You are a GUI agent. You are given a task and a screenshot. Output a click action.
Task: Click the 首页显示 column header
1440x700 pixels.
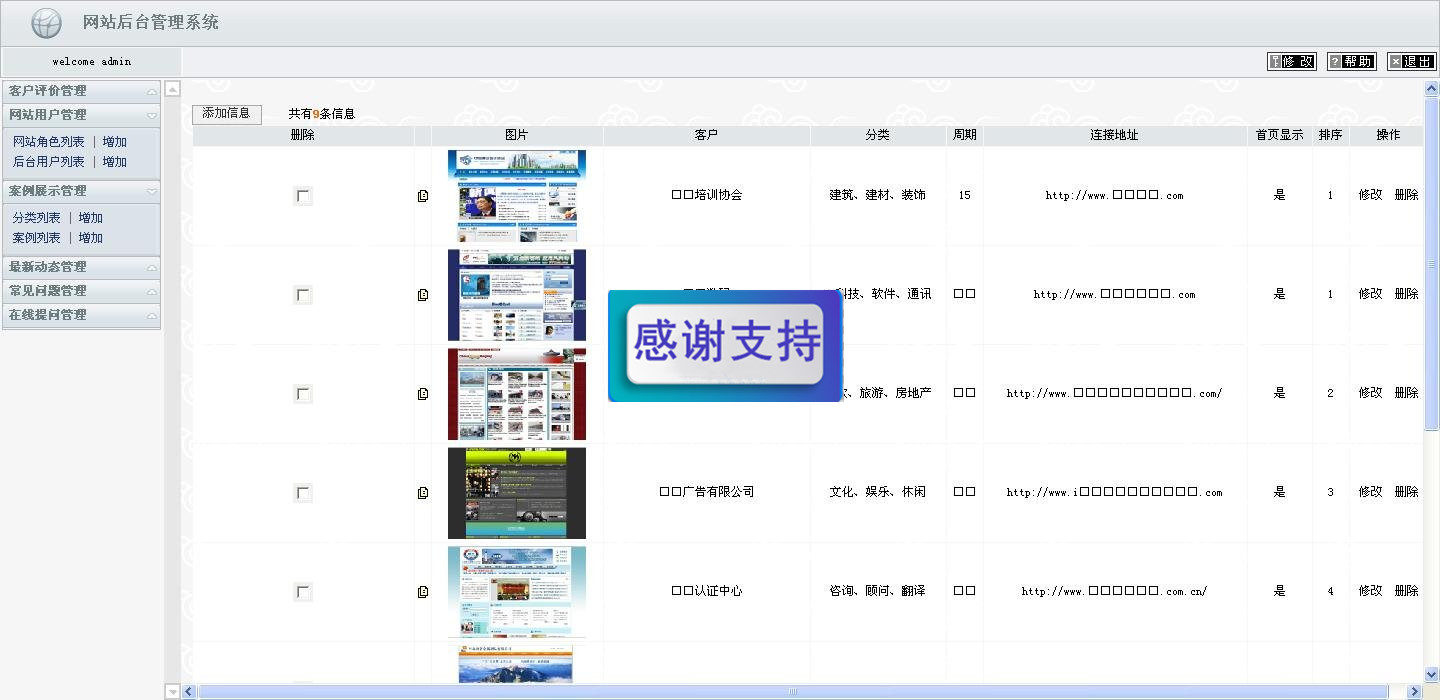coord(1280,135)
